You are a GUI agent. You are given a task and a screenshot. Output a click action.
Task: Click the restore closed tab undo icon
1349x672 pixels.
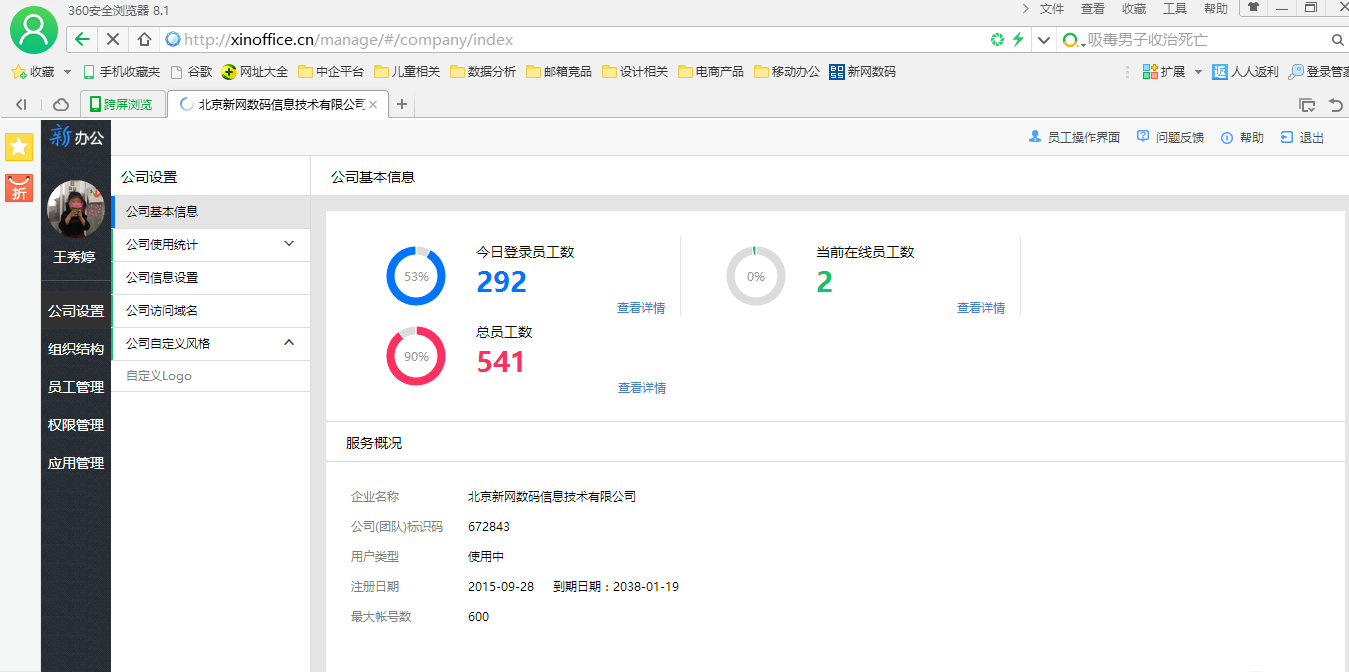pos(1335,104)
